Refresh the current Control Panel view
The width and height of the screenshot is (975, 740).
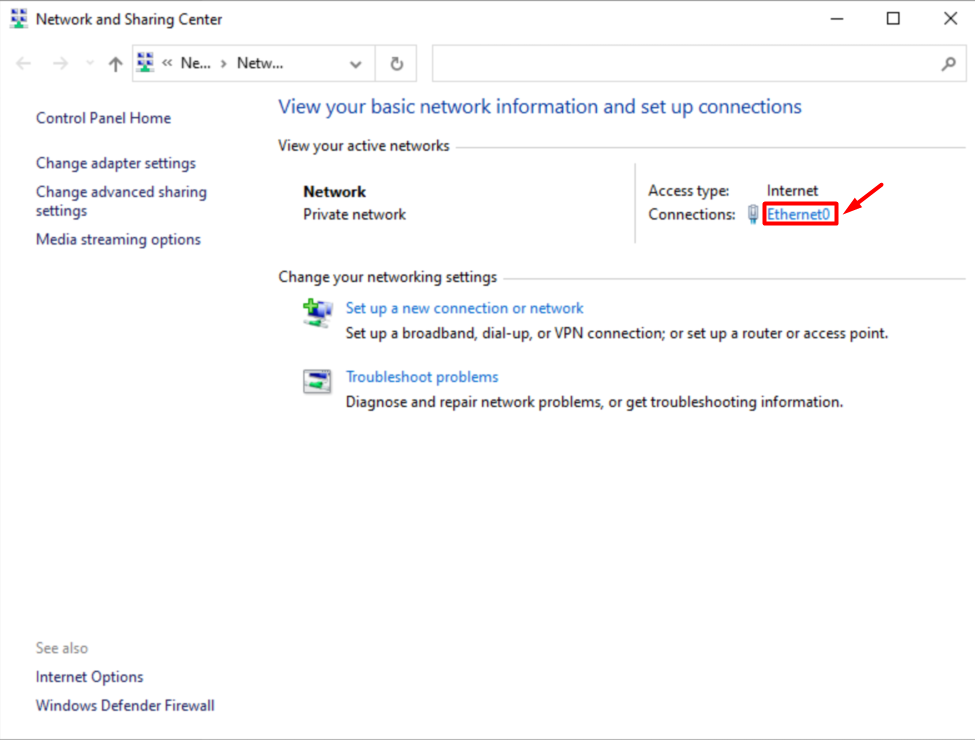click(396, 63)
